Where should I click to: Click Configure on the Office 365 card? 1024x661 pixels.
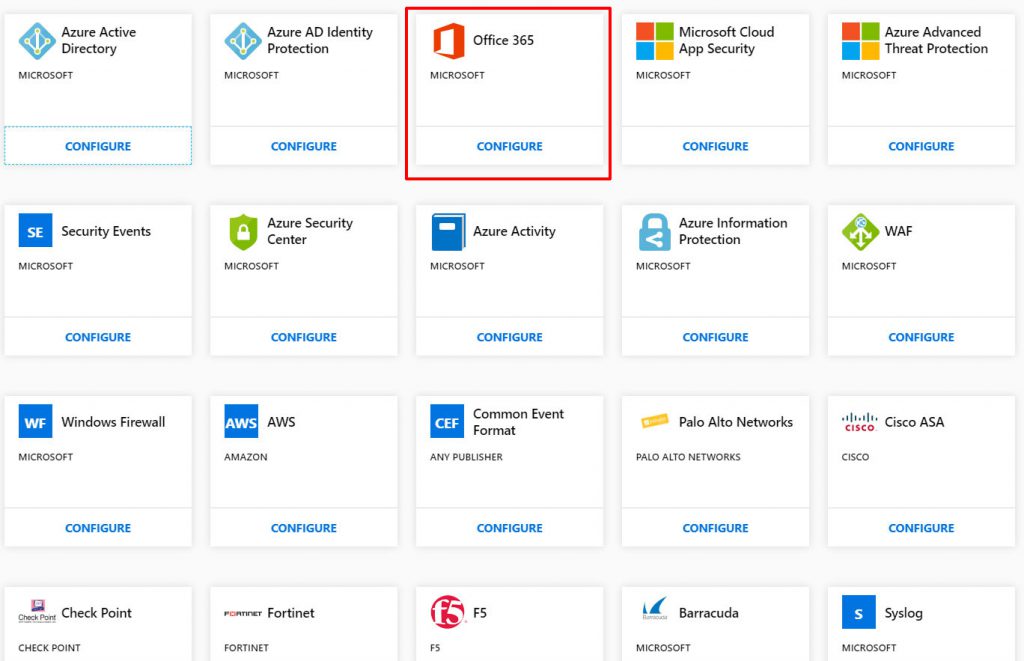(509, 146)
